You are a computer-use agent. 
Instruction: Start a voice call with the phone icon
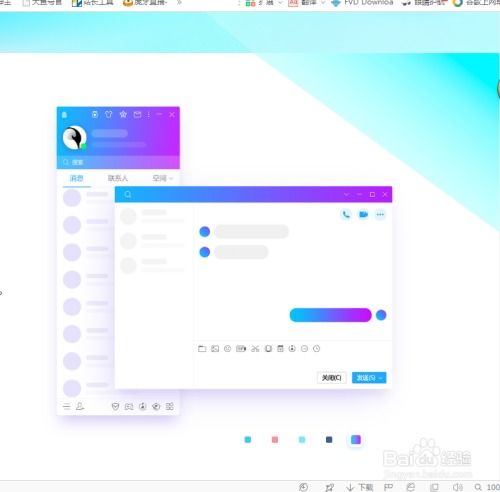(346, 214)
